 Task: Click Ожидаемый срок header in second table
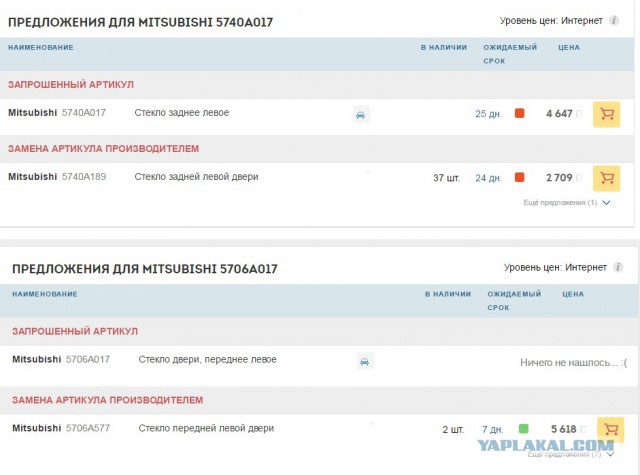pyautogui.click(x=514, y=300)
